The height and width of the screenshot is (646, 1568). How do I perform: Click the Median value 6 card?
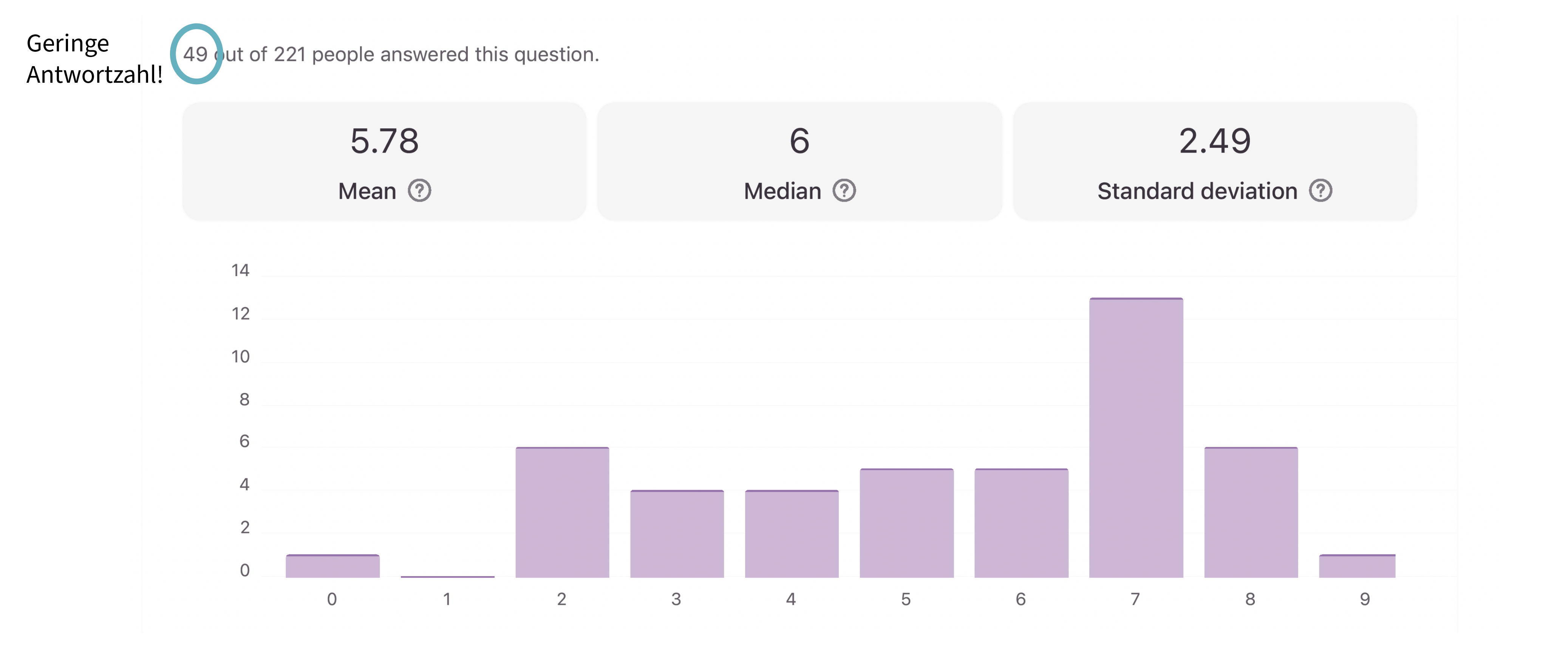tap(799, 161)
